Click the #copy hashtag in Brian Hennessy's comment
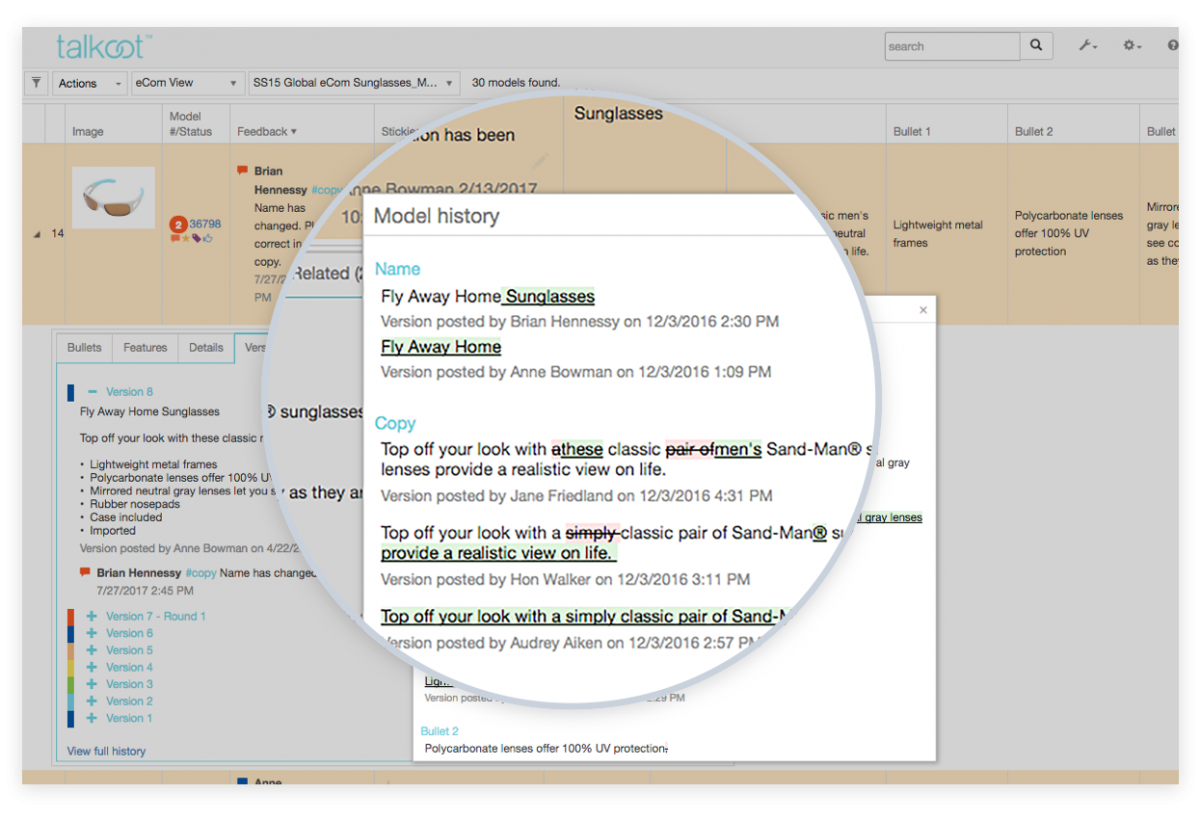The height and width of the screenshot is (820, 1200). 200,573
